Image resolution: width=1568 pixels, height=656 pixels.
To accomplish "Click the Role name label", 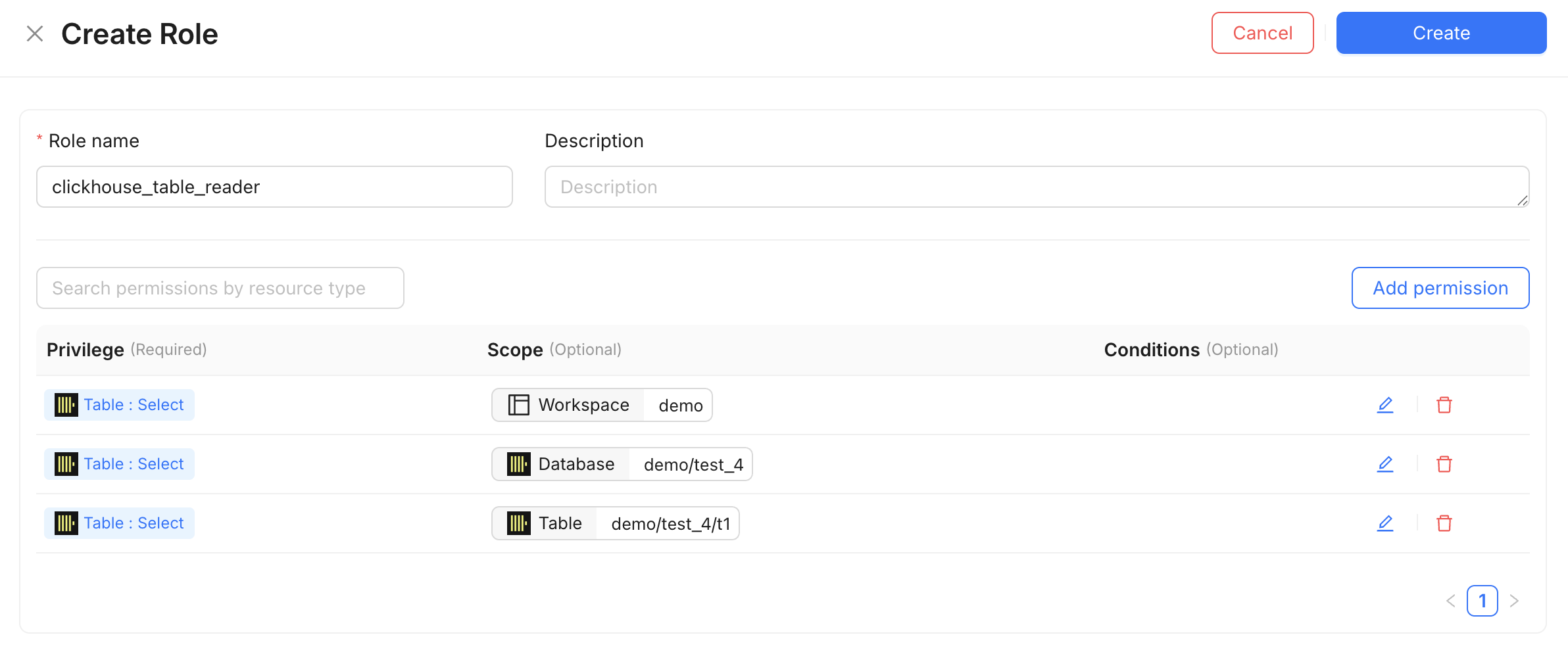I will click(x=94, y=141).
